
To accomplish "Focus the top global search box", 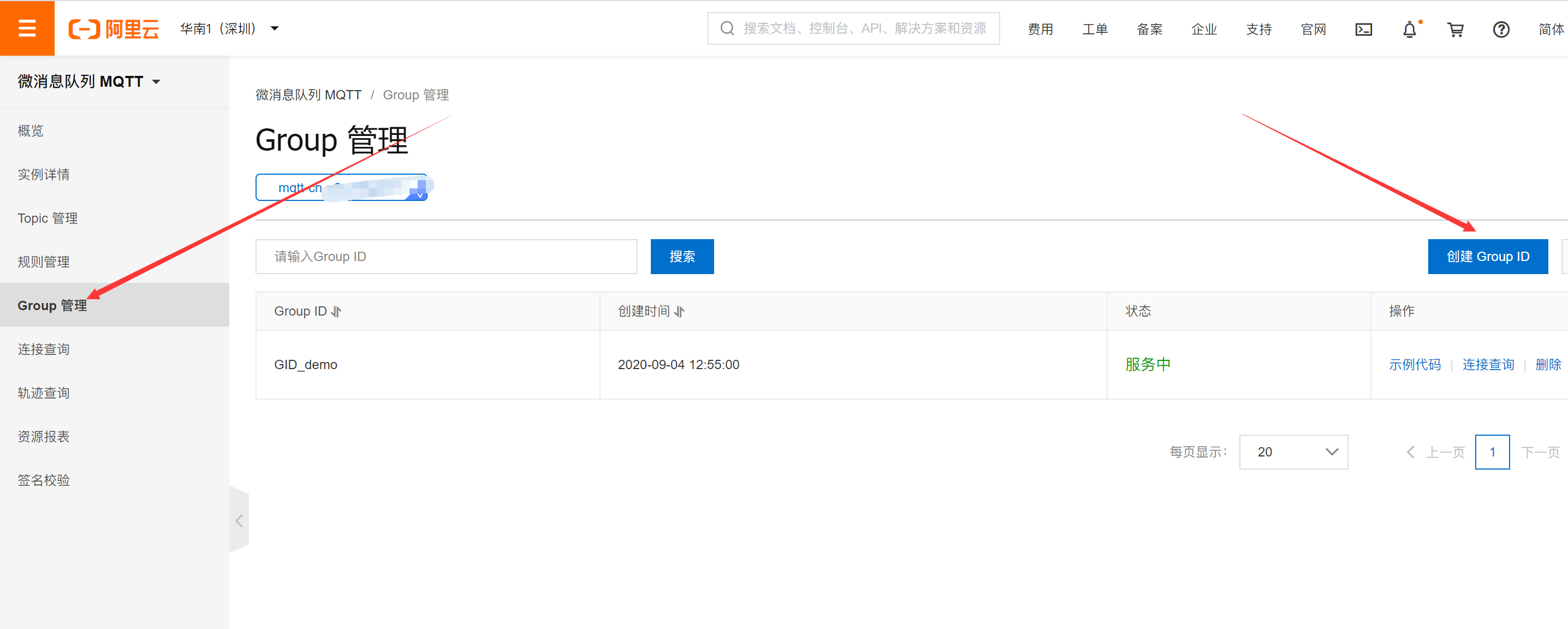I will click(853, 28).
